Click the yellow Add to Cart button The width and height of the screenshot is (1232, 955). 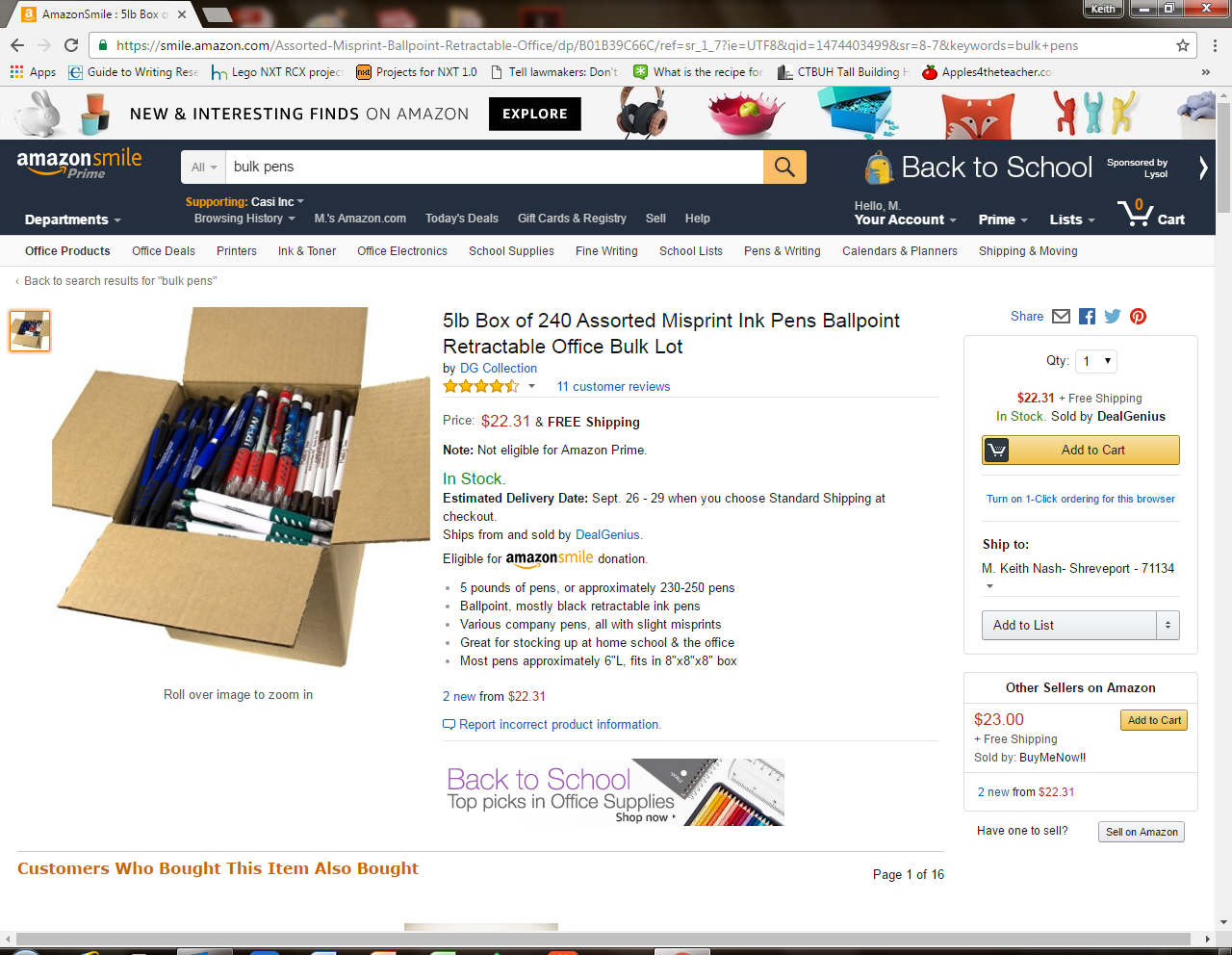(1081, 450)
